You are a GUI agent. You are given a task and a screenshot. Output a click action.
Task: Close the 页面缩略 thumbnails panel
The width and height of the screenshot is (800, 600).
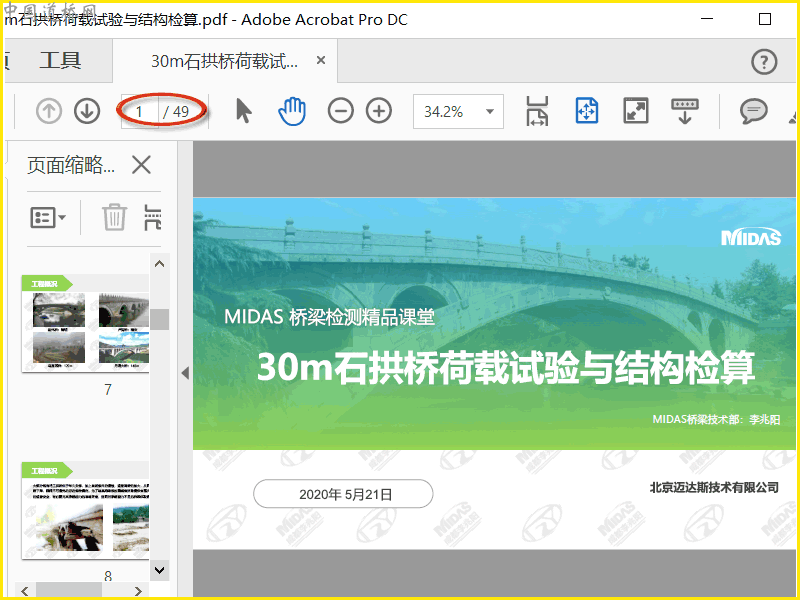[x=141, y=165]
